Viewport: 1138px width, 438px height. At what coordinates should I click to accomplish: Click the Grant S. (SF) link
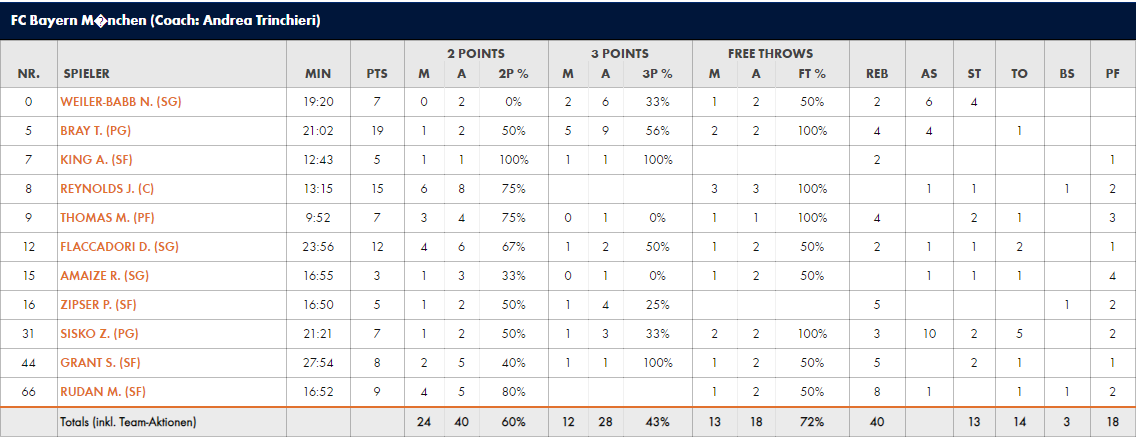100,362
